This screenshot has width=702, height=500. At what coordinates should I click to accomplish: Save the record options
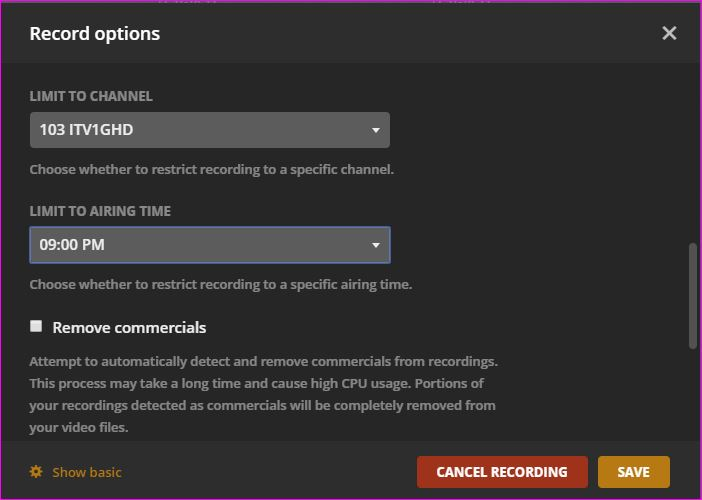point(633,472)
